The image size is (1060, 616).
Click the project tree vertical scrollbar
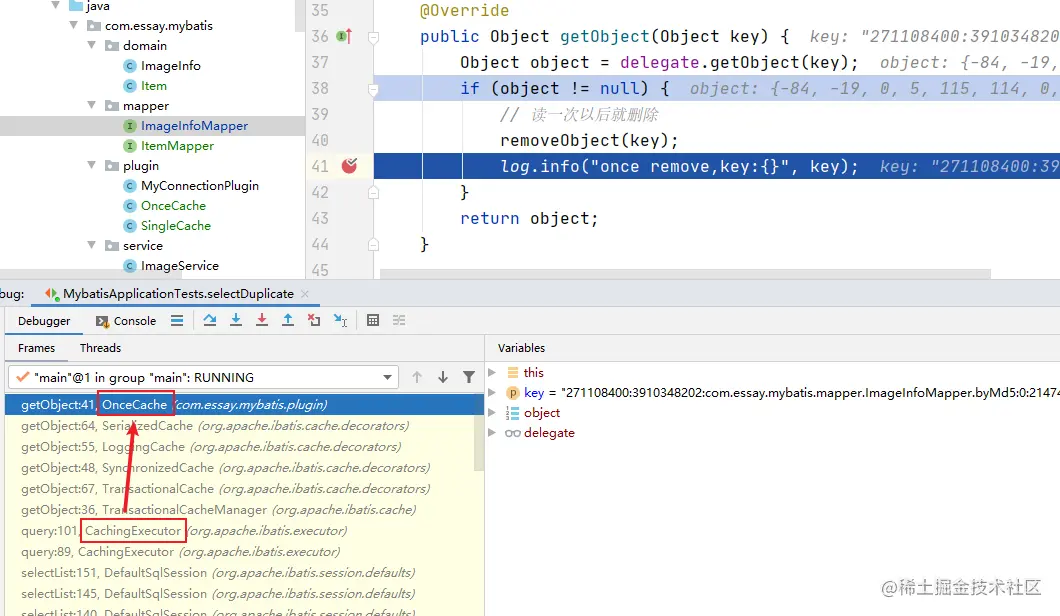(x=300, y=16)
